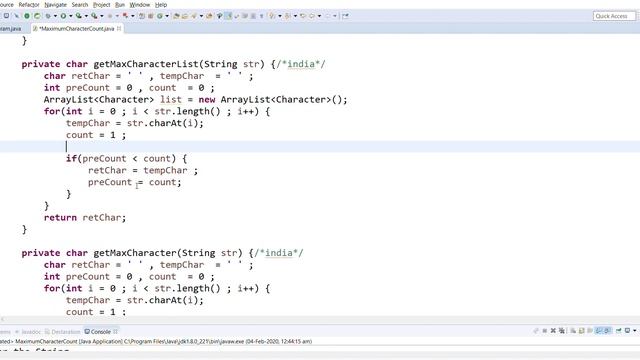Viewport: 640px width, 360px height.
Task: Click the editor horizontal scrollbar
Action: 320,319
